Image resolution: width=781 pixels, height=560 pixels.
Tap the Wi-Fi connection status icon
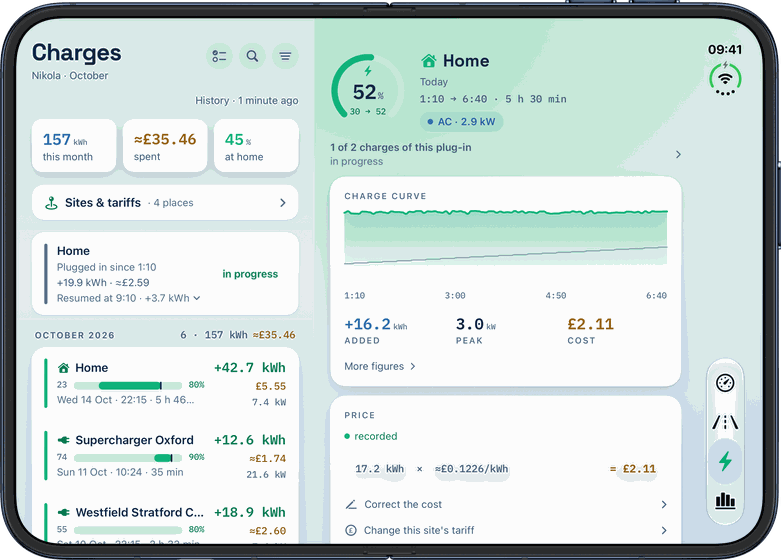[x=726, y=79]
